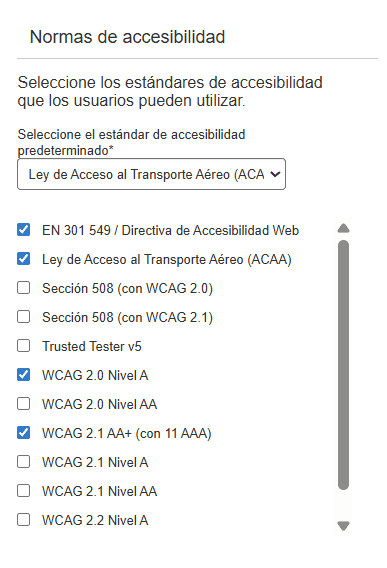Viewport: 387px width, 568px height.
Task: Tick the WCAG 2.1 Nivel A checkbox
Action: (24, 462)
